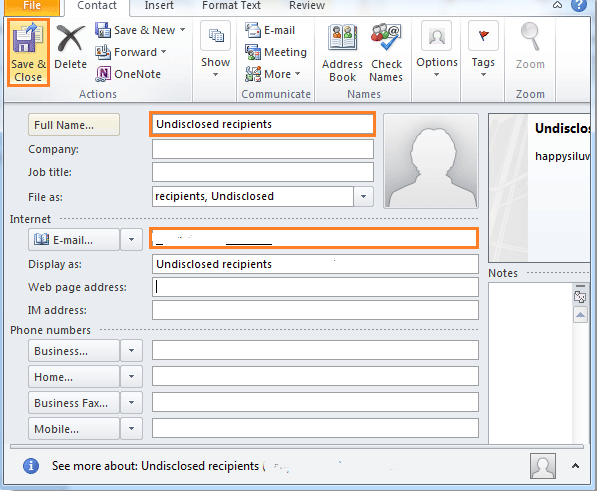Click the Job title field

[263, 172]
